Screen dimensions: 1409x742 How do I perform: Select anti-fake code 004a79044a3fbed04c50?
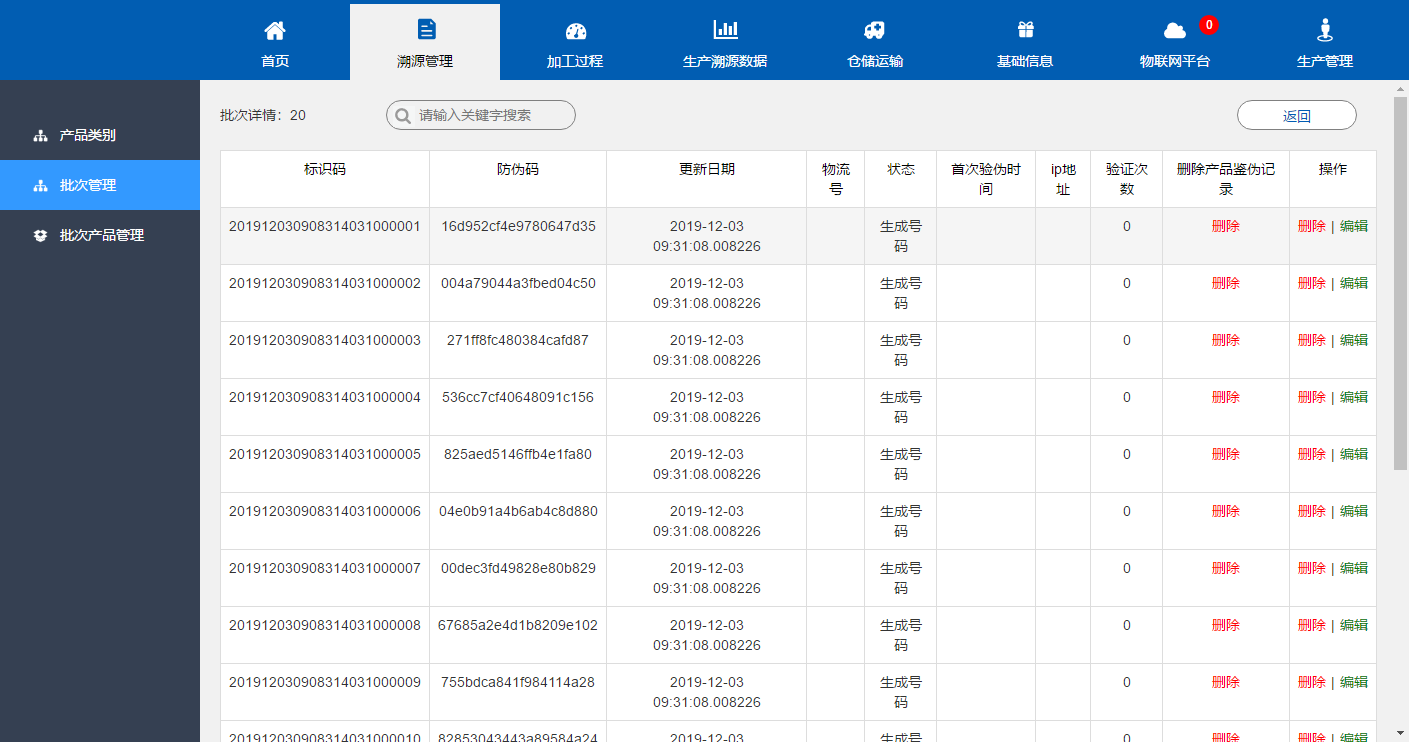[x=518, y=283]
